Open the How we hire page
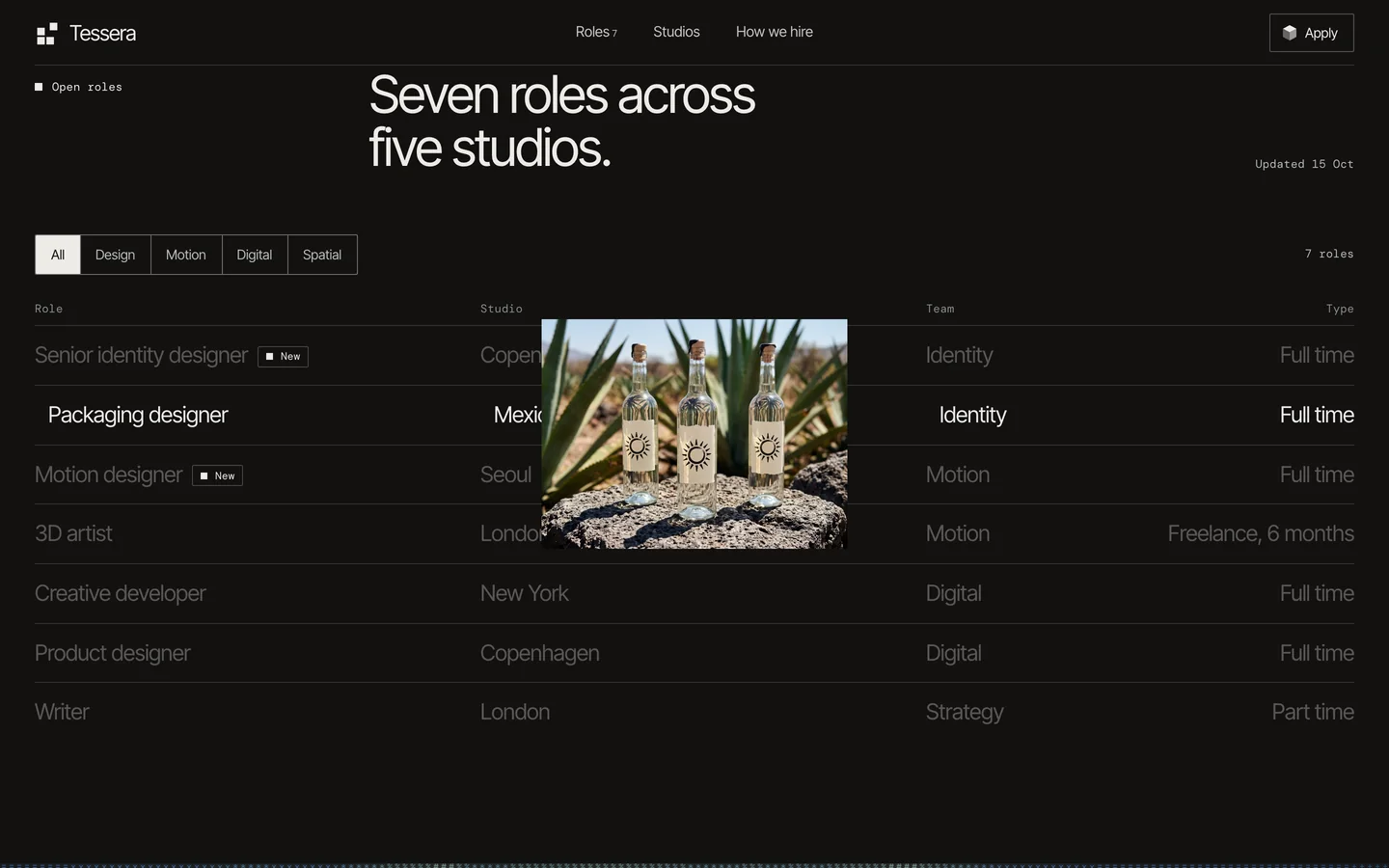This screenshot has height=868, width=1389. point(775,32)
